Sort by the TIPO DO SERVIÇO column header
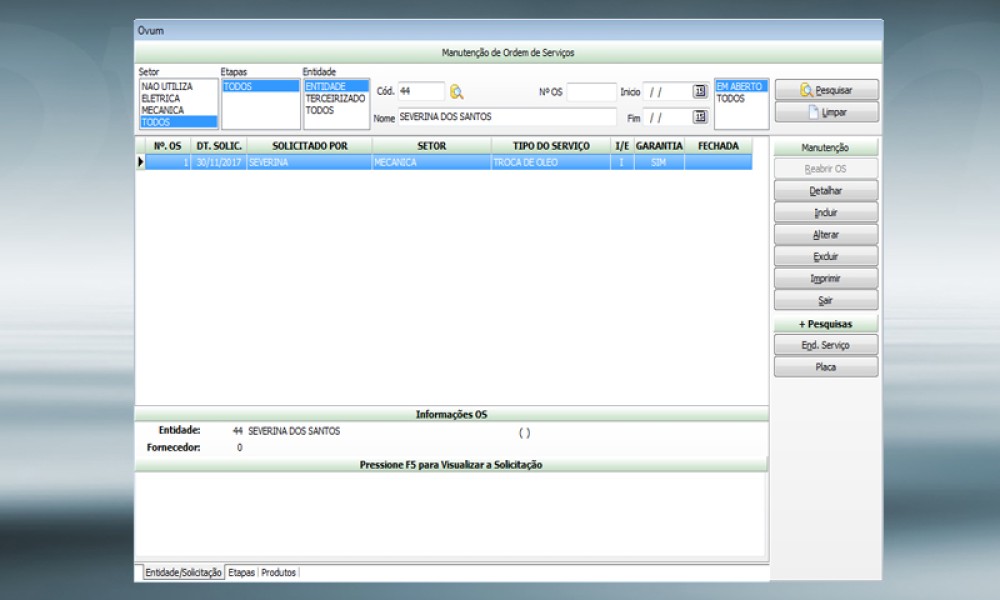 coord(551,146)
